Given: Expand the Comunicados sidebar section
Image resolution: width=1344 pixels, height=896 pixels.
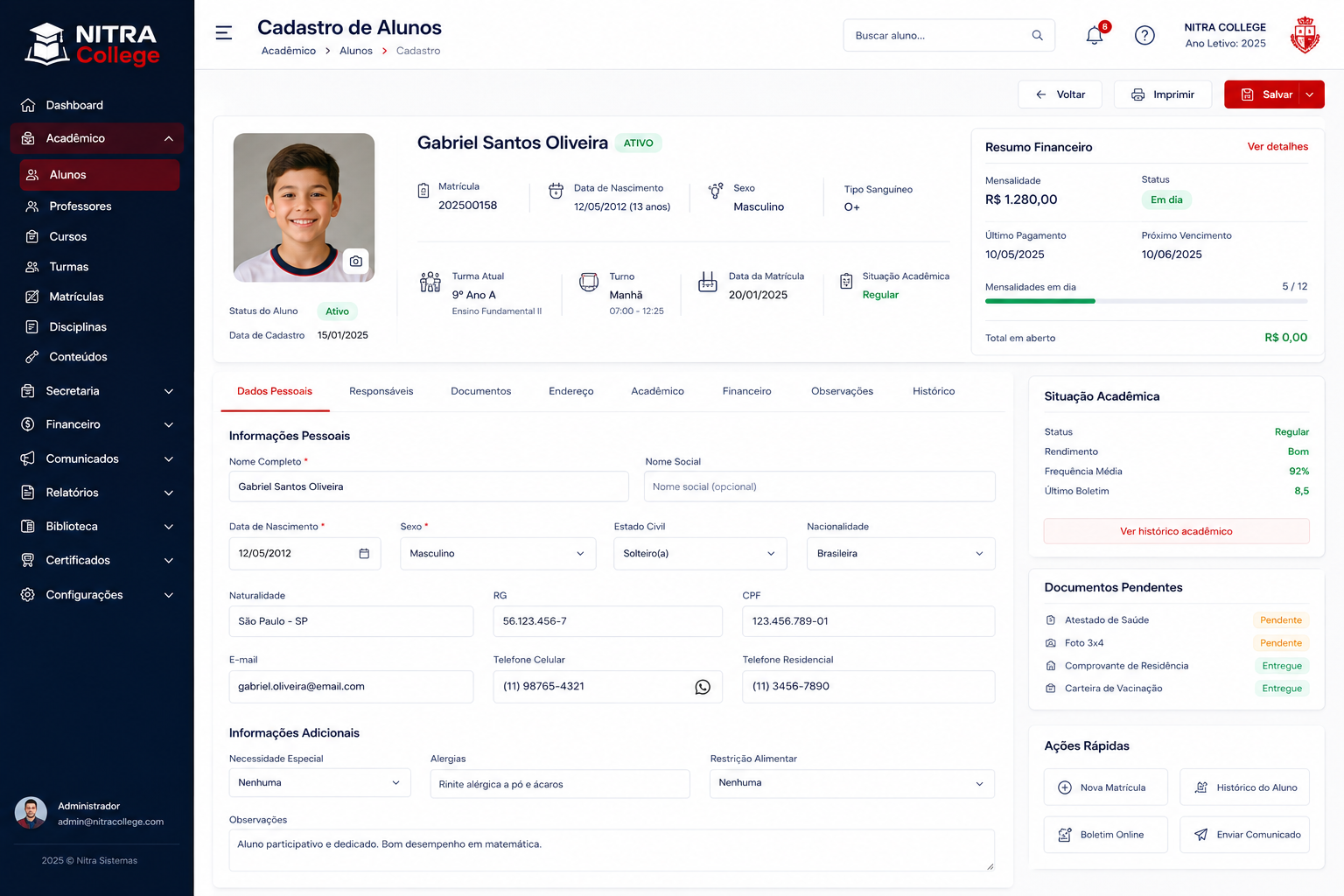Looking at the screenshot, I should 169,459.
